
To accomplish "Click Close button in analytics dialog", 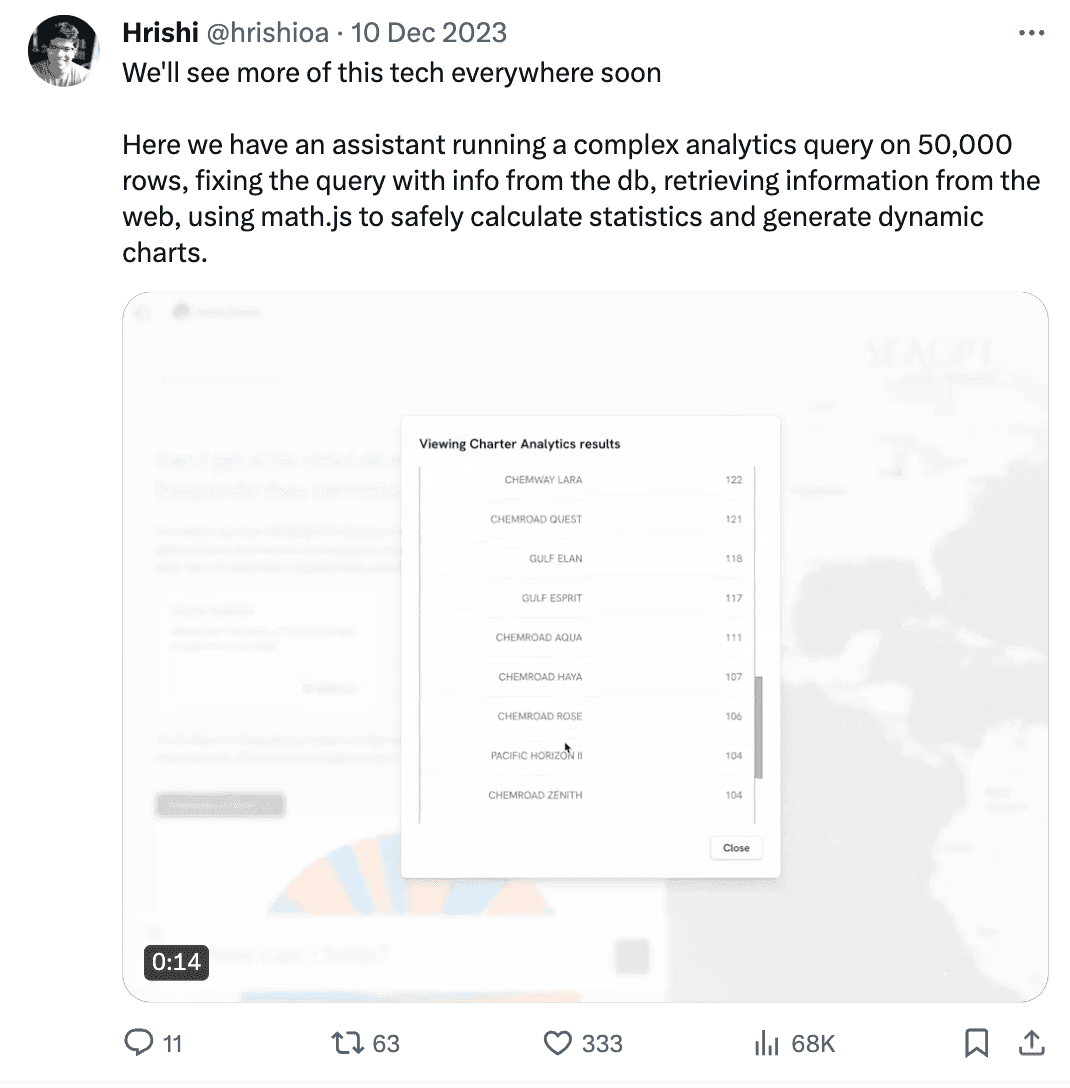I will point(736,848).
